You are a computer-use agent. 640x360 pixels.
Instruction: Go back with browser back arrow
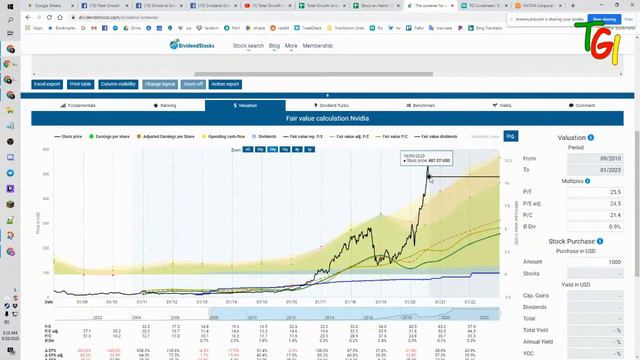coord(28,18)
